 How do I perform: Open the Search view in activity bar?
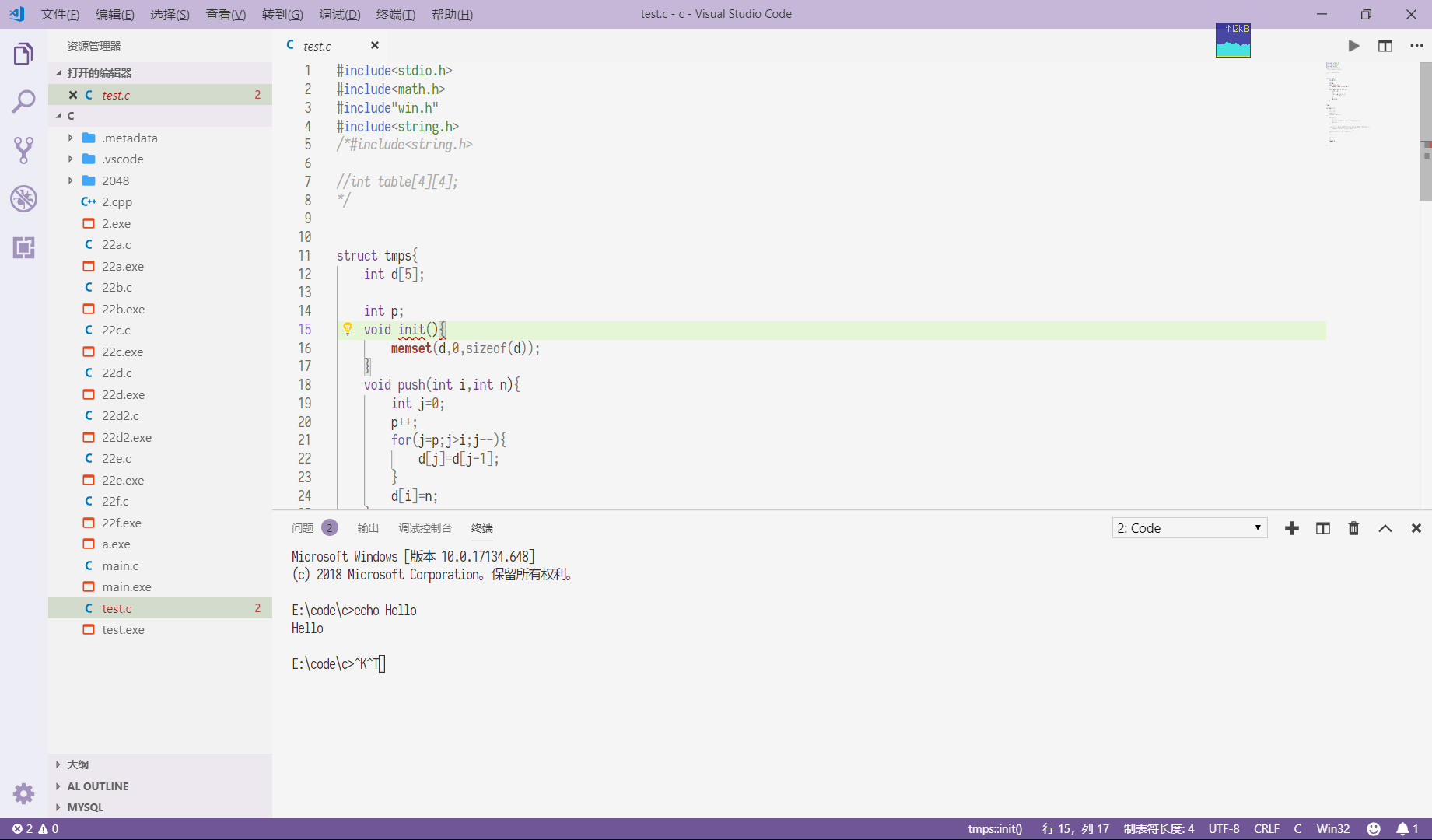(23, 101)
